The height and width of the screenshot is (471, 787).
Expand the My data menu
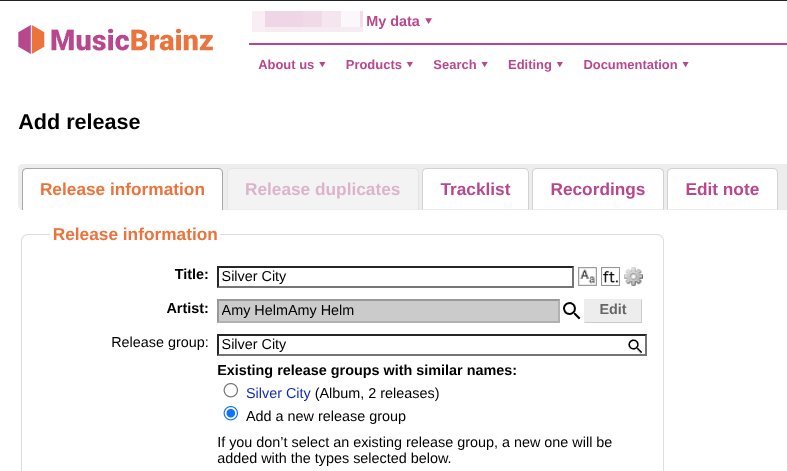coord(399,21)
